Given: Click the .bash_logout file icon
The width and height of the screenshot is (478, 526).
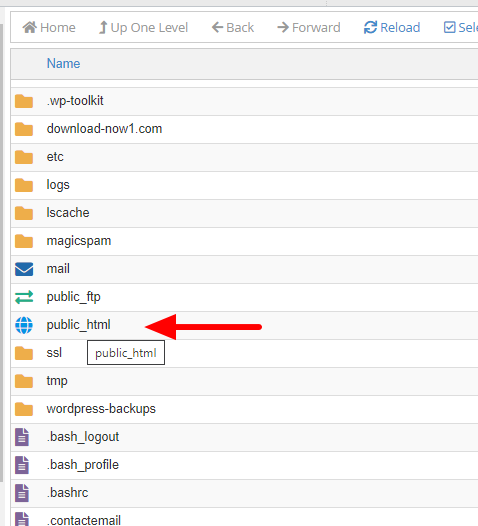Looking at the screenshot, I should point(22,437).
